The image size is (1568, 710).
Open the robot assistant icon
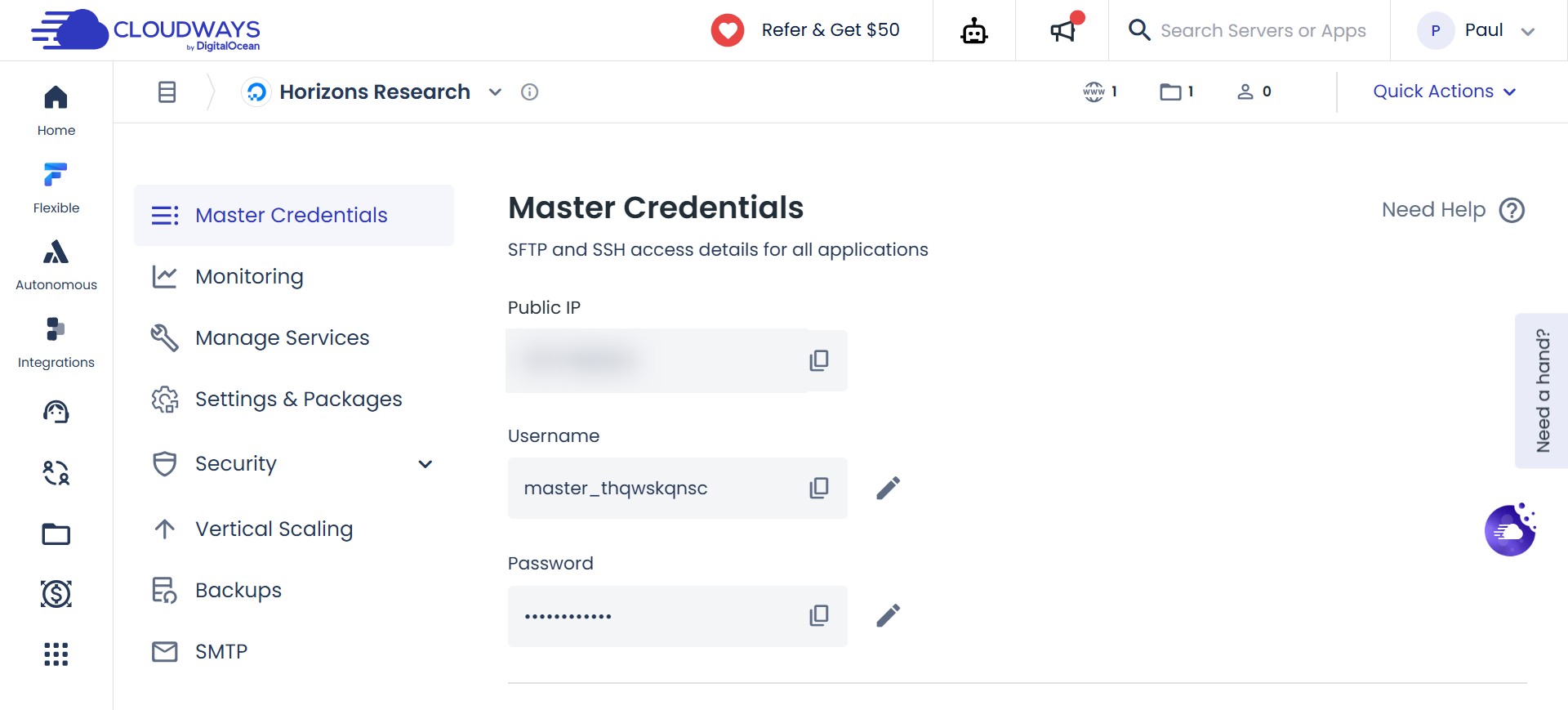[974, 31]
